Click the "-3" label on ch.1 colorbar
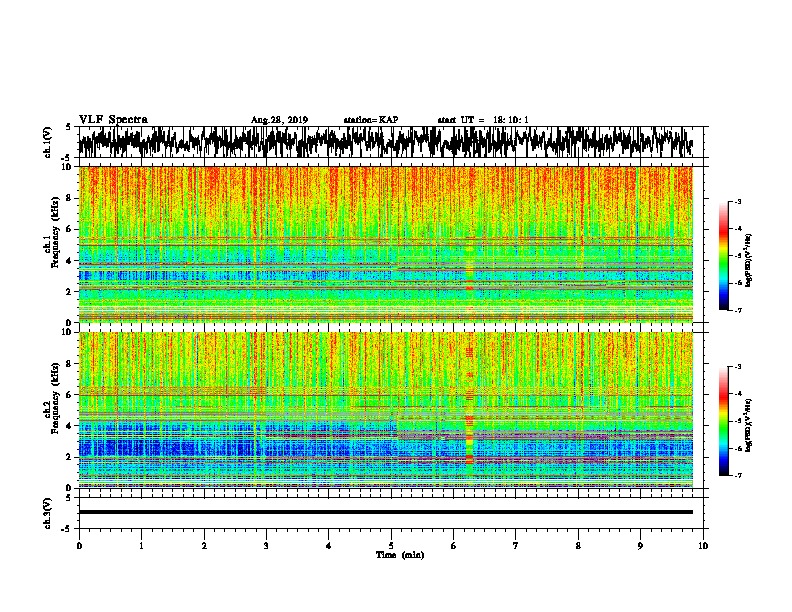Screen dimensions: 792x612 click(738, 201)
